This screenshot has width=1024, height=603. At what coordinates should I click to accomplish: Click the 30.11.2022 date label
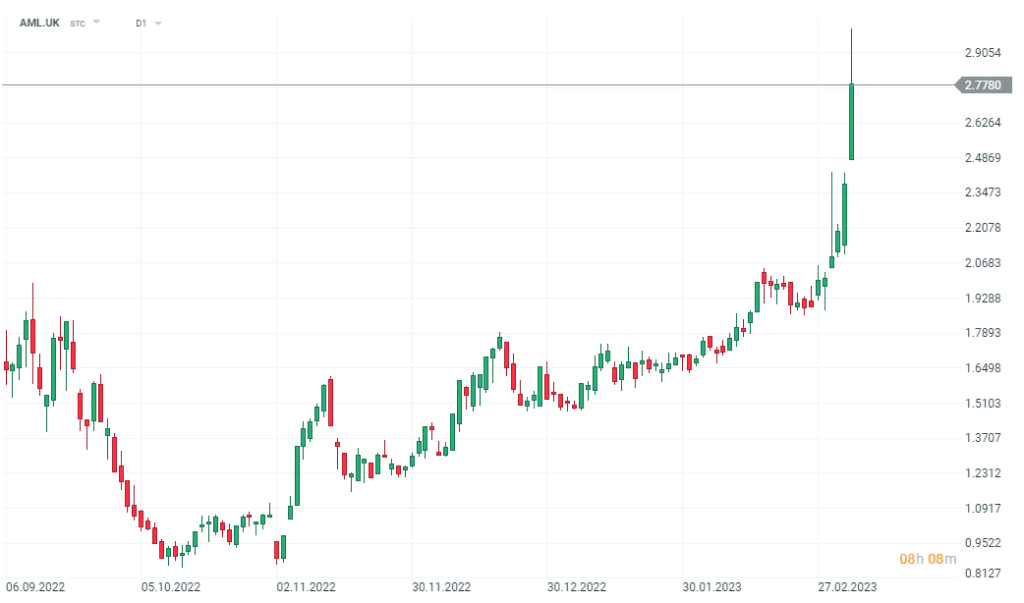441,587
